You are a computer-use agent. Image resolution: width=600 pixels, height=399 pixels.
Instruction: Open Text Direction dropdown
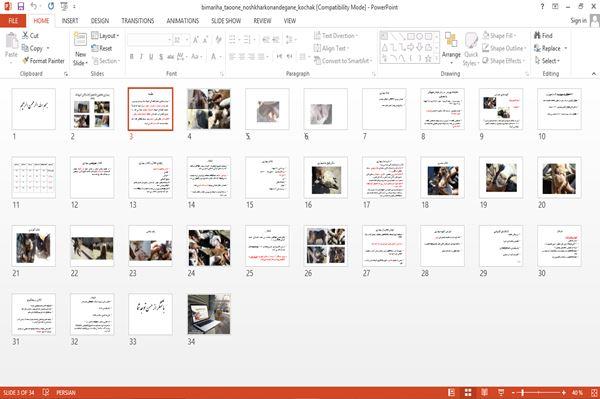click(336, 36)
